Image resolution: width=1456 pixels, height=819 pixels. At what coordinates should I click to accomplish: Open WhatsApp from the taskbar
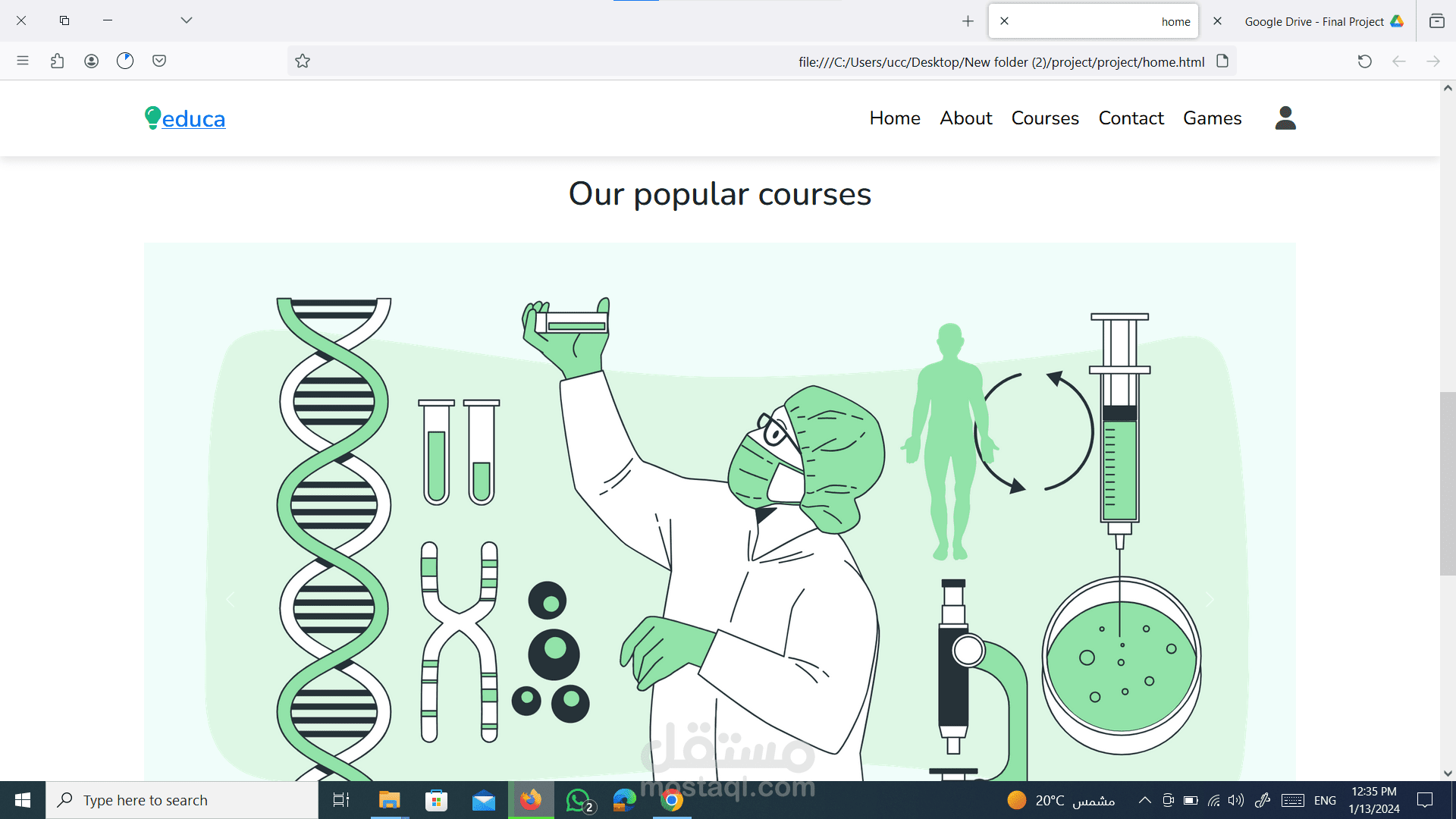(579, 800)
